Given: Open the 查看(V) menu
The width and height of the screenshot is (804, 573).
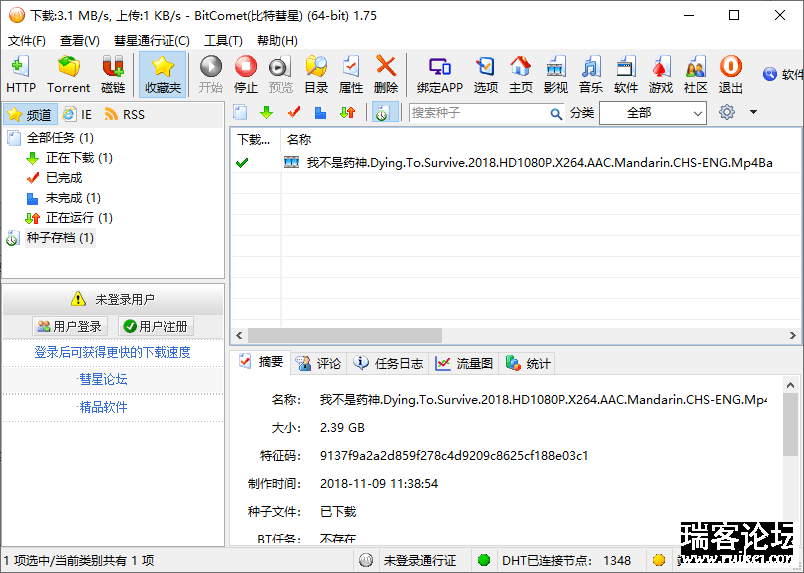Looking at the screenshot, I should click(79, 41).
